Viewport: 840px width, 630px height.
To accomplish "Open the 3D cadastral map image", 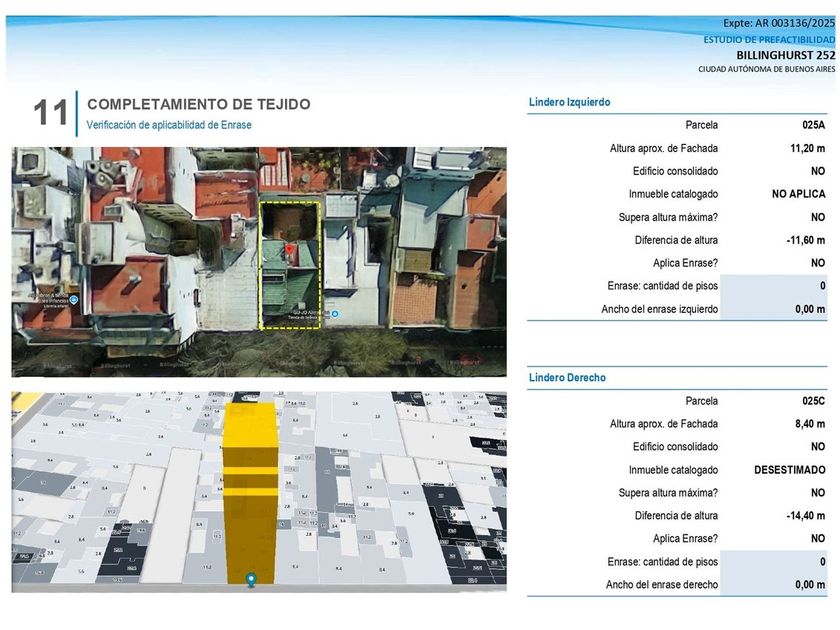I will 259,492.
